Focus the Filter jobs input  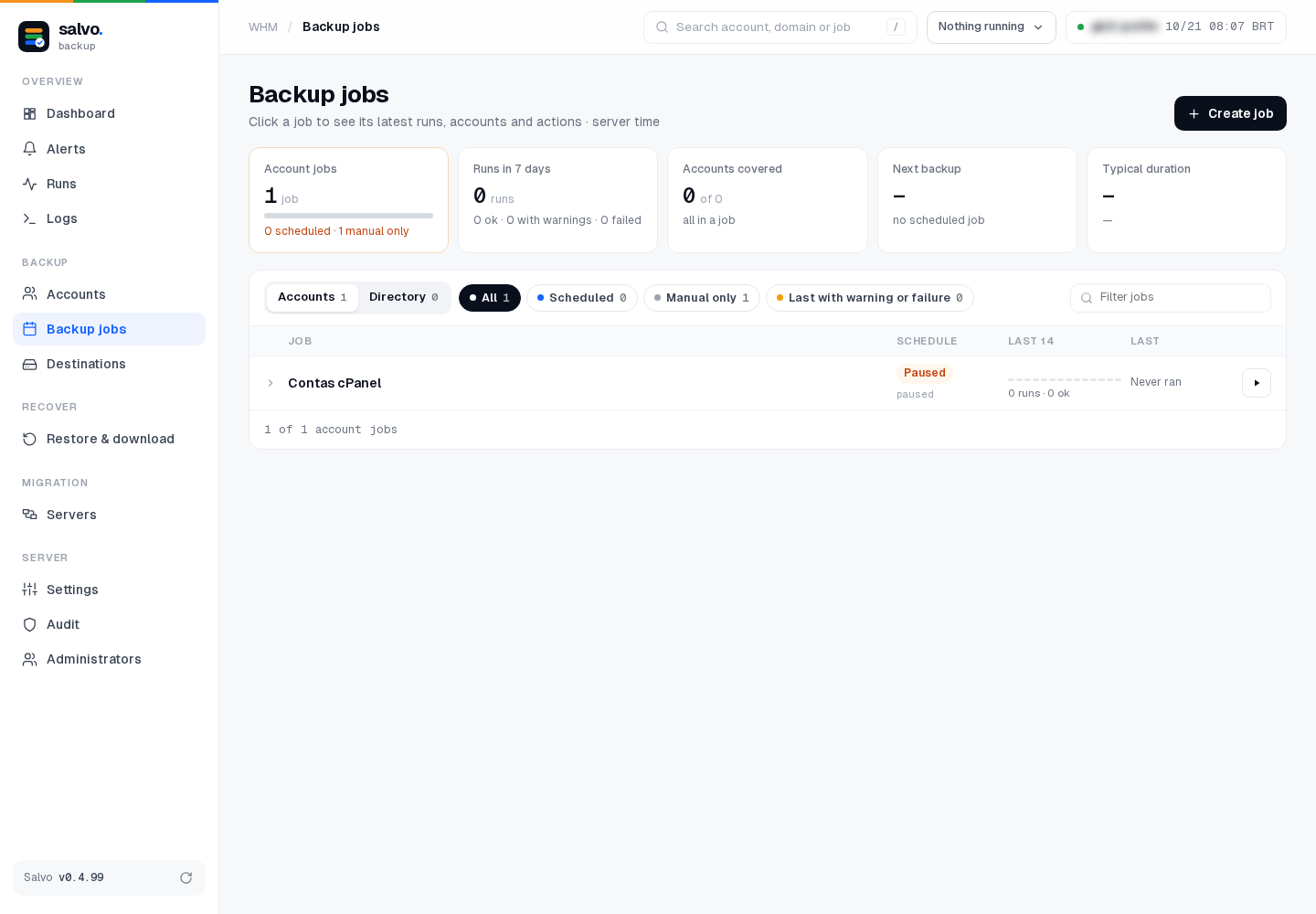pyautogui.click(x=1171, y=298)
